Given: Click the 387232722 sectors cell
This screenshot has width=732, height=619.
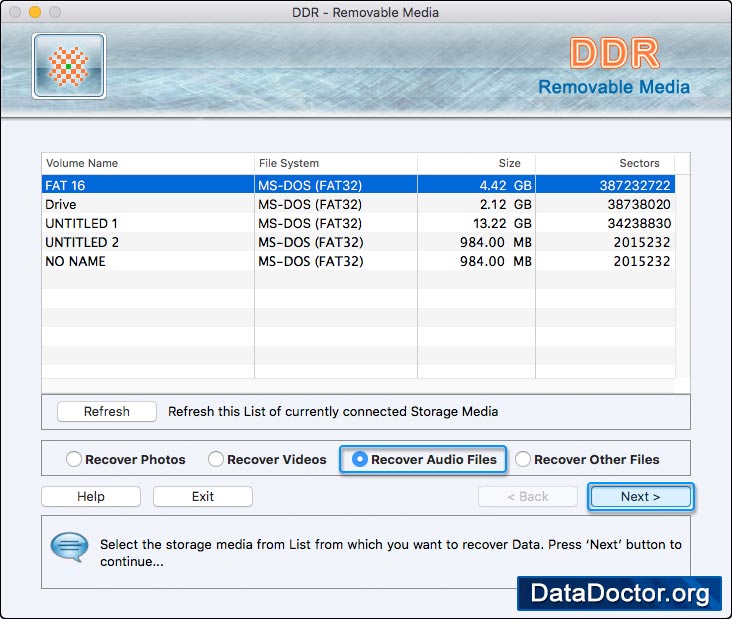Looking at the screenshot, I should pyautogui.click(x=605, y=185).
